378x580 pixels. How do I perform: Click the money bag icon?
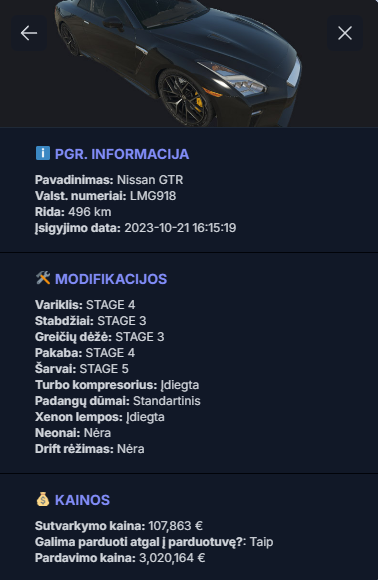coord(43,499)
